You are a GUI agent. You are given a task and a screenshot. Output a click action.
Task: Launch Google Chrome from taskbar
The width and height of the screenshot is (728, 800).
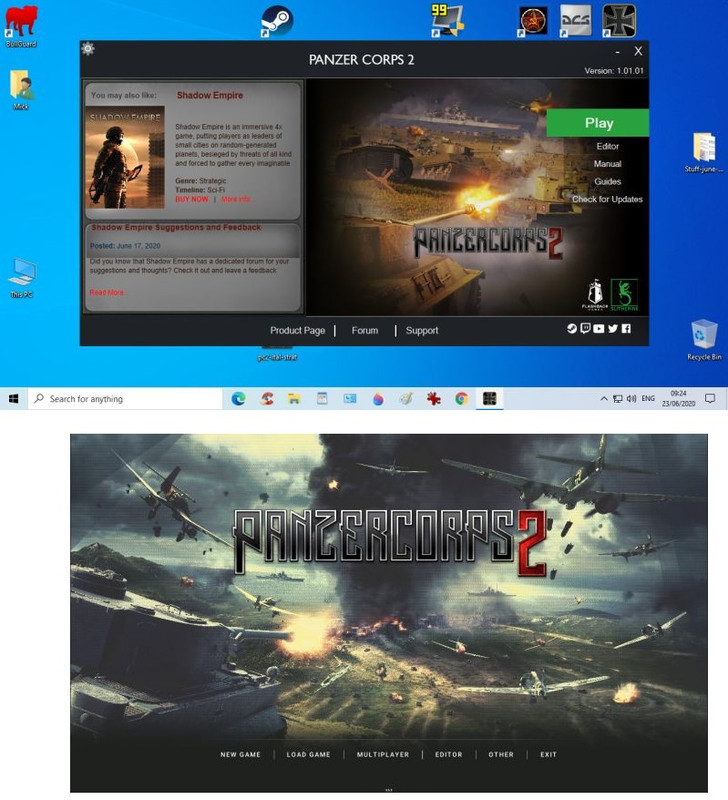[x=462, y=399]
